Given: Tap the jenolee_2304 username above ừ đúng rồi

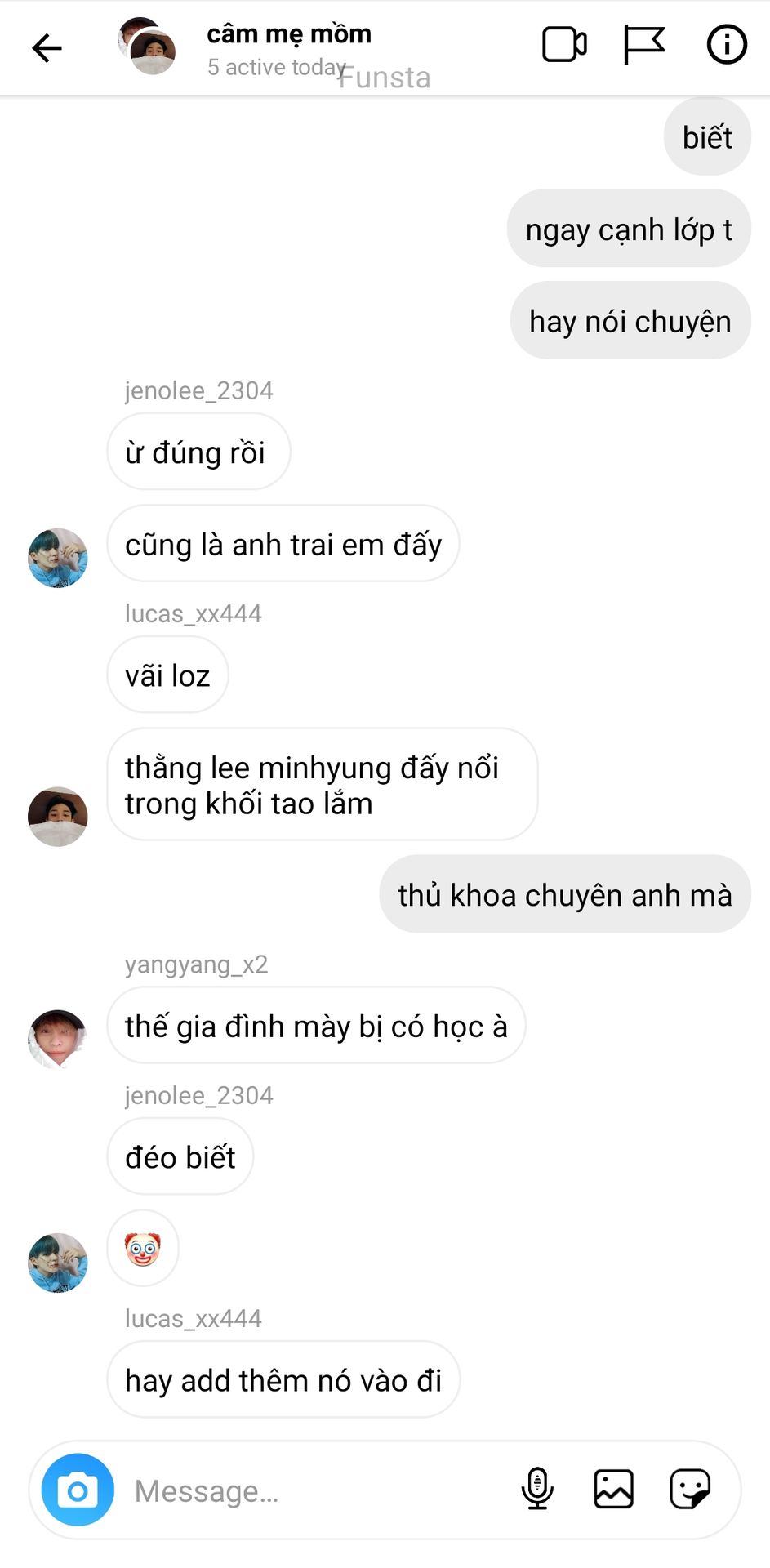Looking at the screenshot, I should tap(198, 390).
